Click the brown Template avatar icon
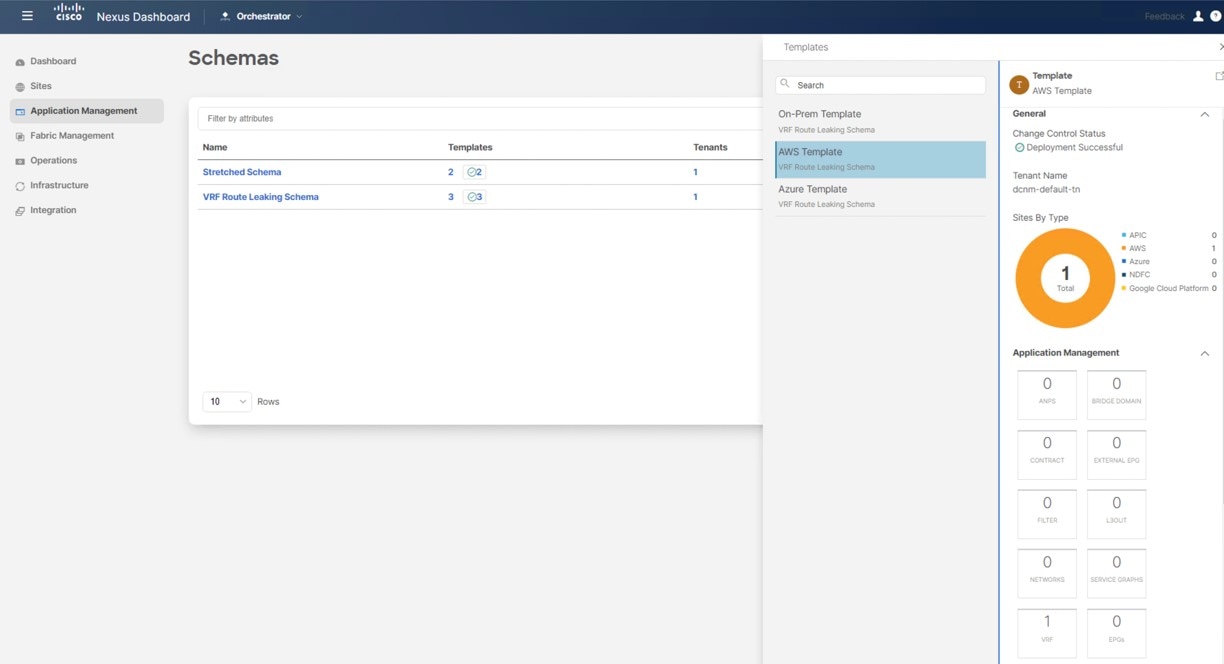 (1019, 85)
